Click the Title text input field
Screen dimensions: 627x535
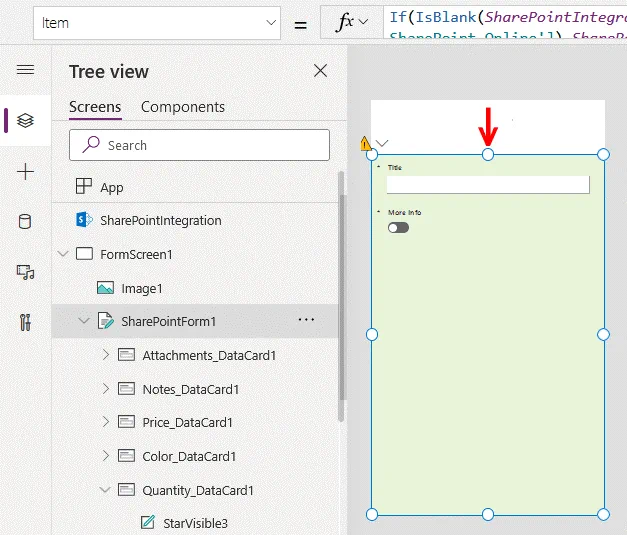(487, 185)
